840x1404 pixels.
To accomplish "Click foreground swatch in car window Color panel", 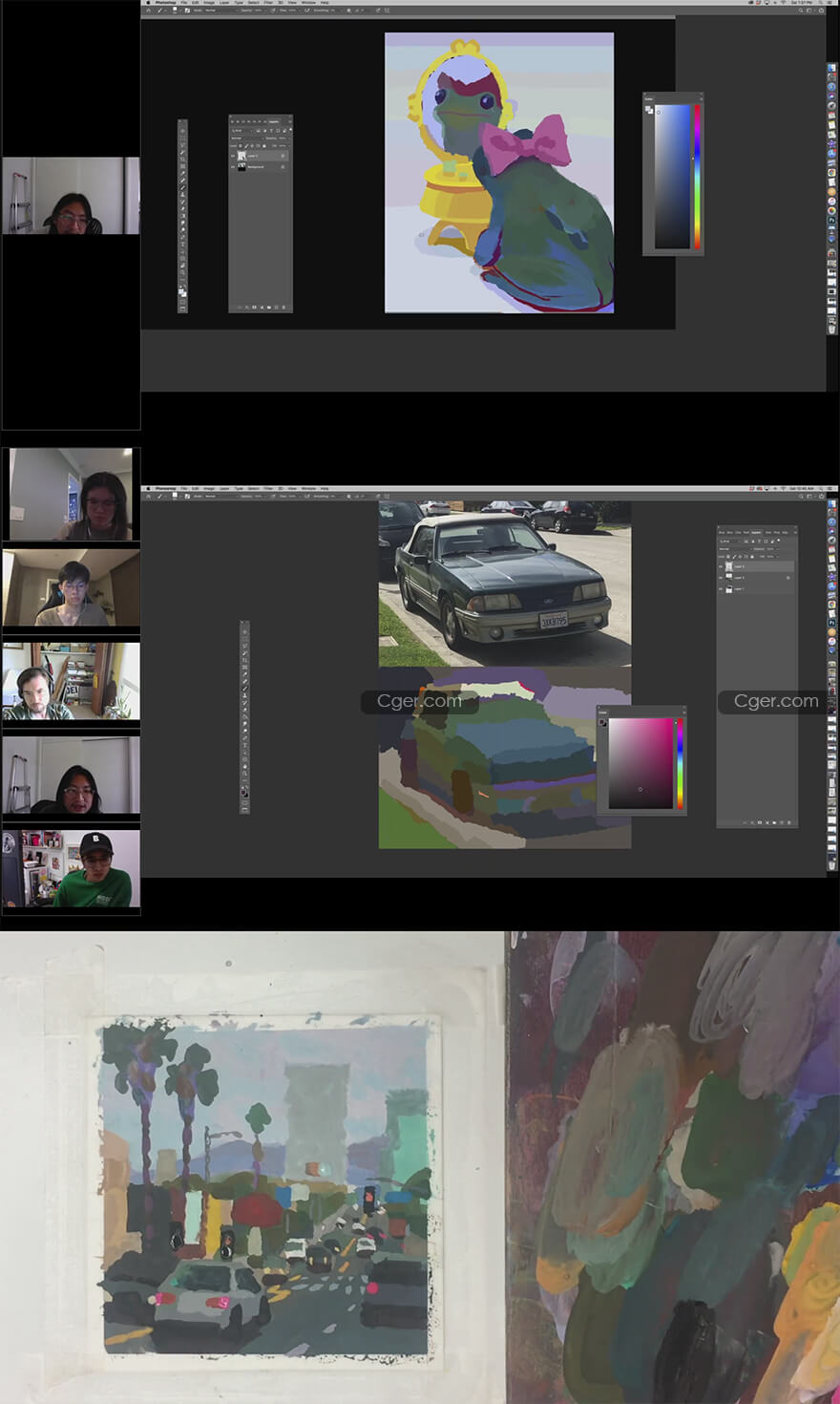I will point(603,723).
